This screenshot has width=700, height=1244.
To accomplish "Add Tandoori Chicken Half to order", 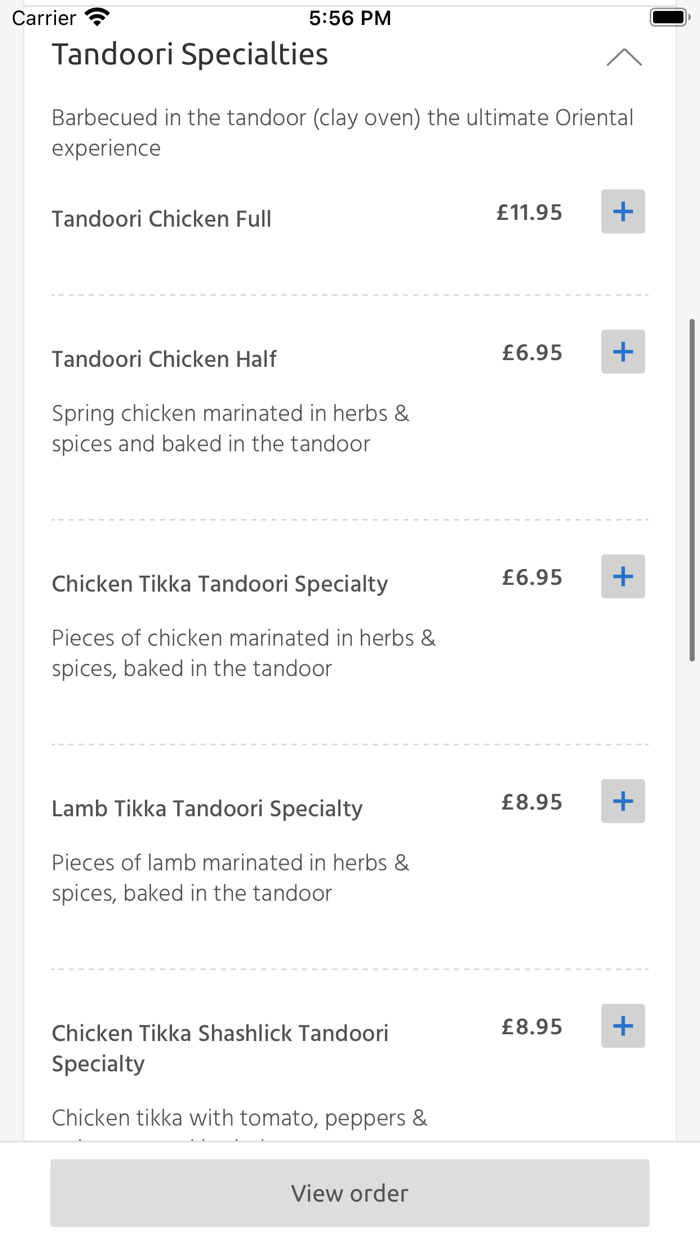I will pyautogui.click(x=622, y=351).
